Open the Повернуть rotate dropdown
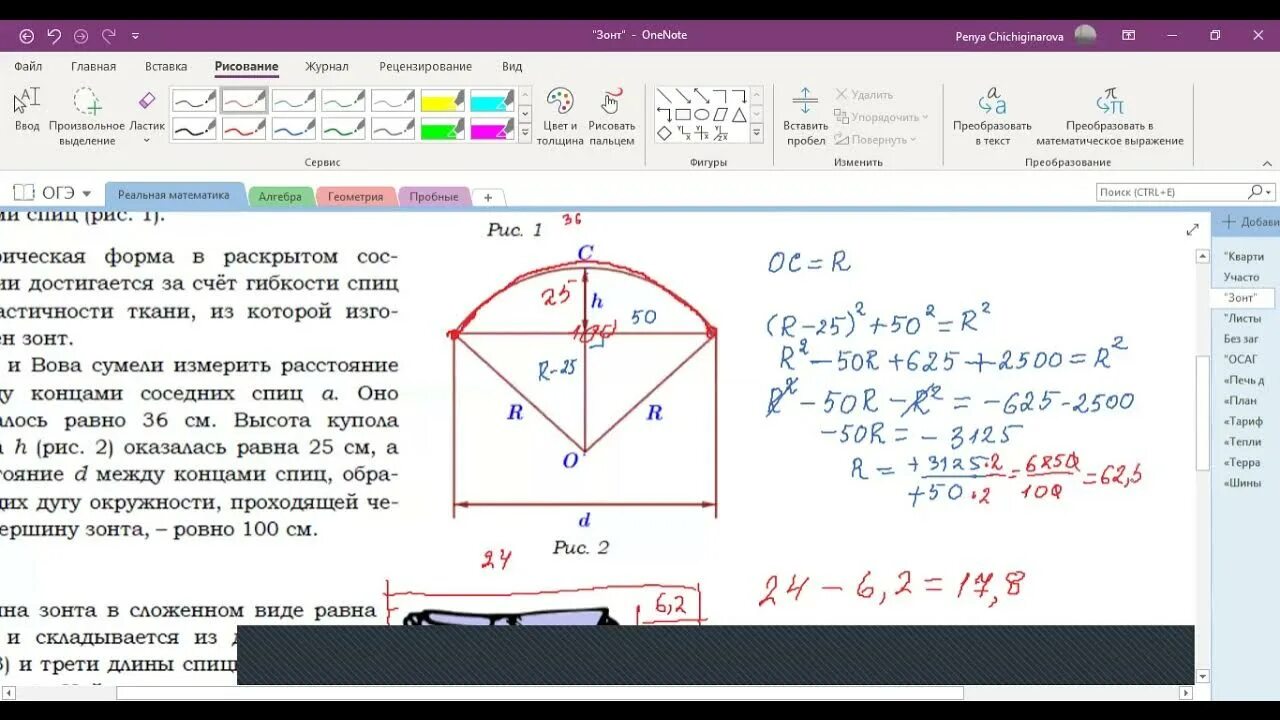 click(x=875, y=140)
